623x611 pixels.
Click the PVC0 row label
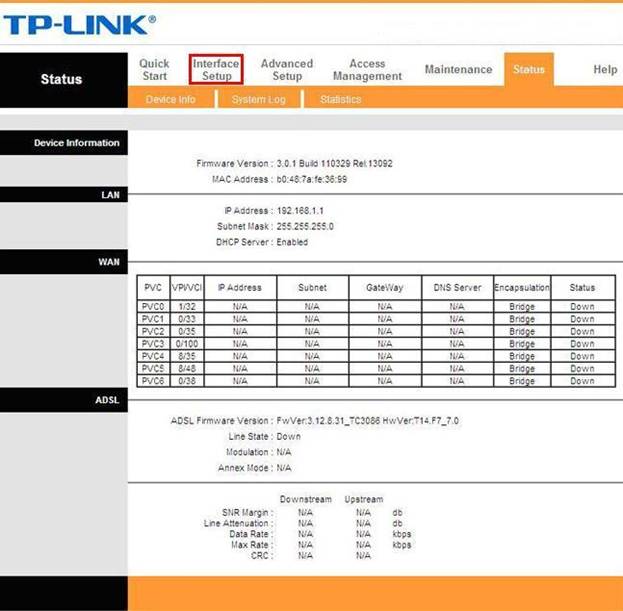point(153,306)
